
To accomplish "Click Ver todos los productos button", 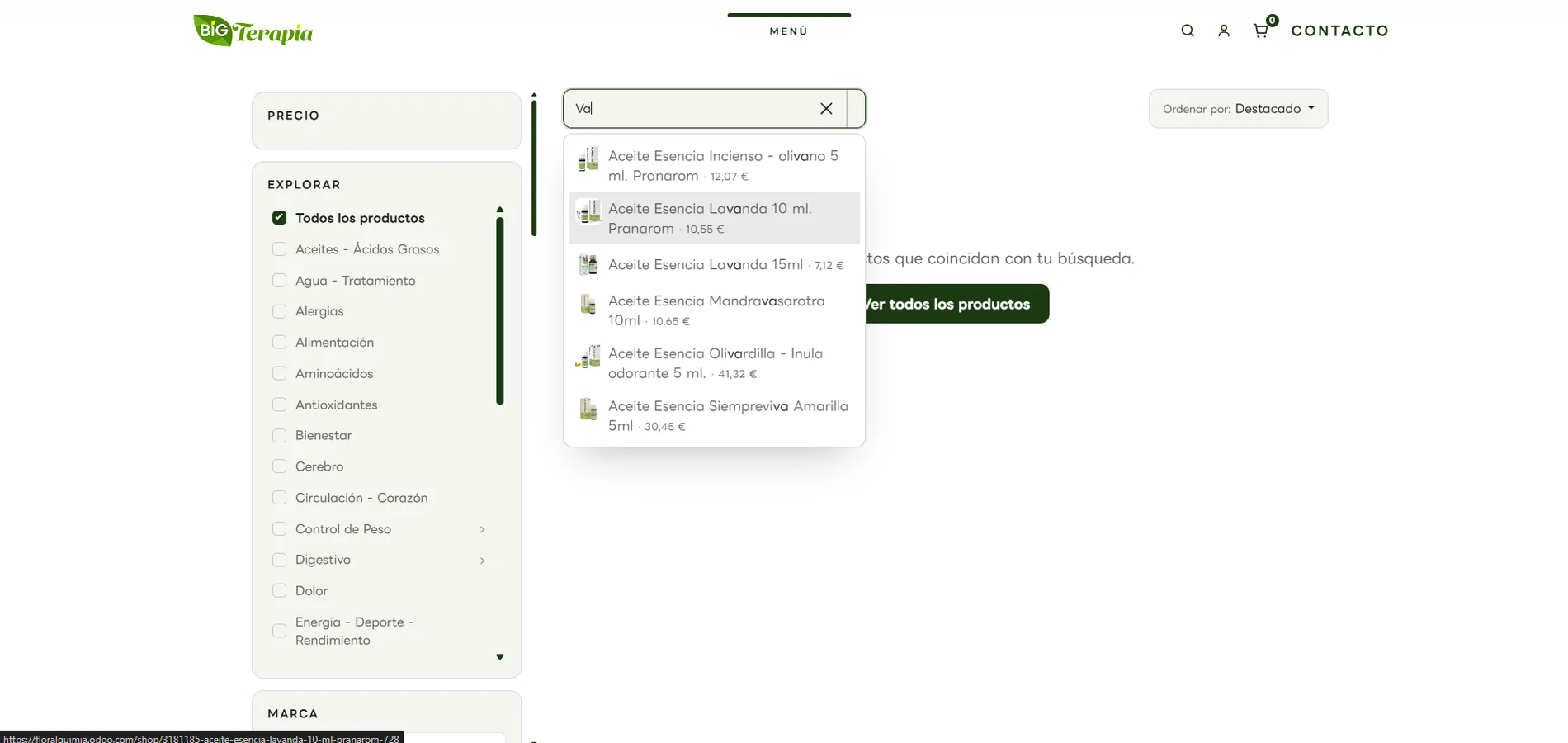I will point(956,304).
